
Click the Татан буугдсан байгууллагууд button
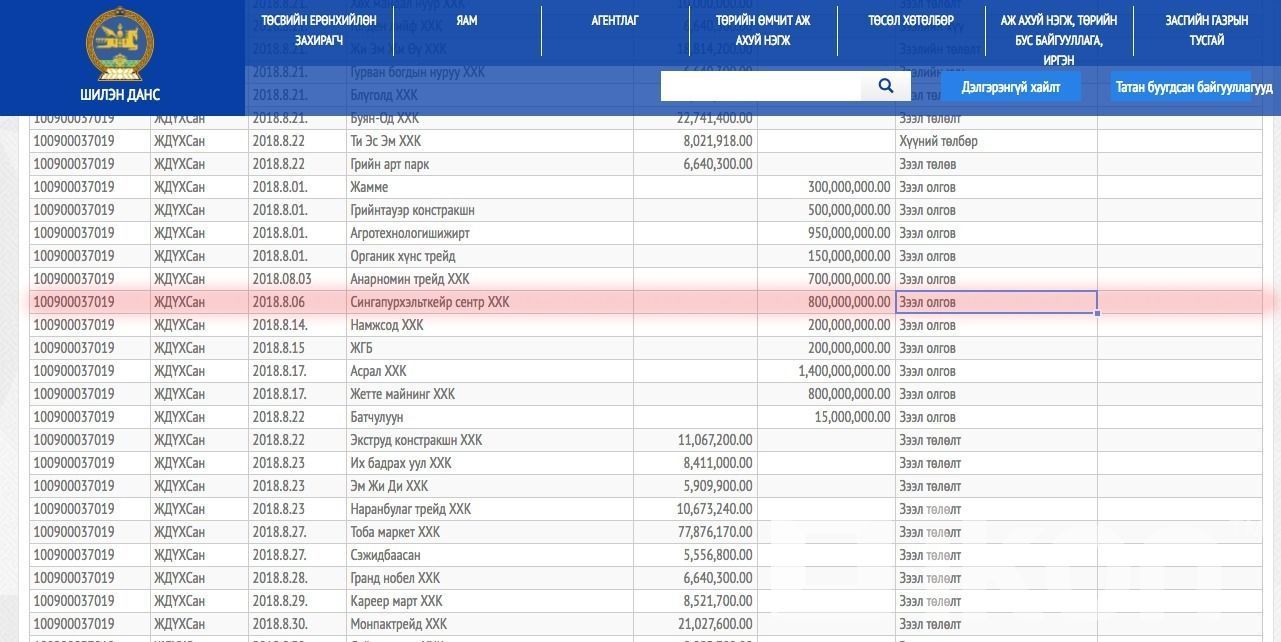[x=1193, y=87]
